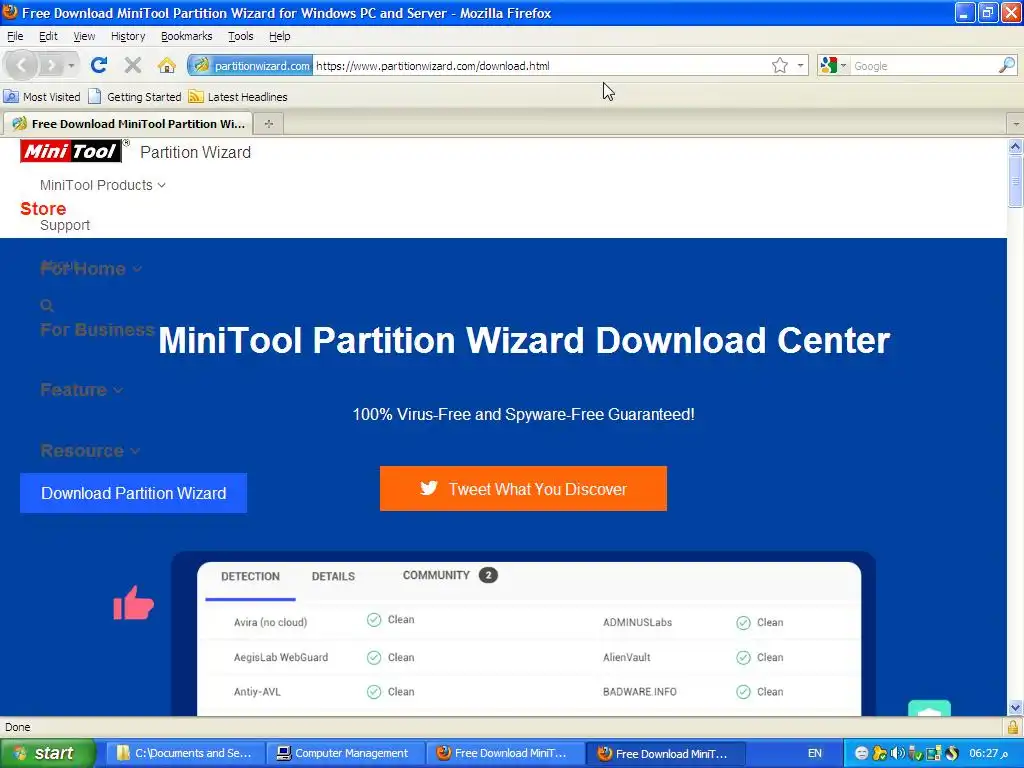Click the partitionwizard.com site identity badge
This screenshot has width=1024, height=768.
coord(250,65)
